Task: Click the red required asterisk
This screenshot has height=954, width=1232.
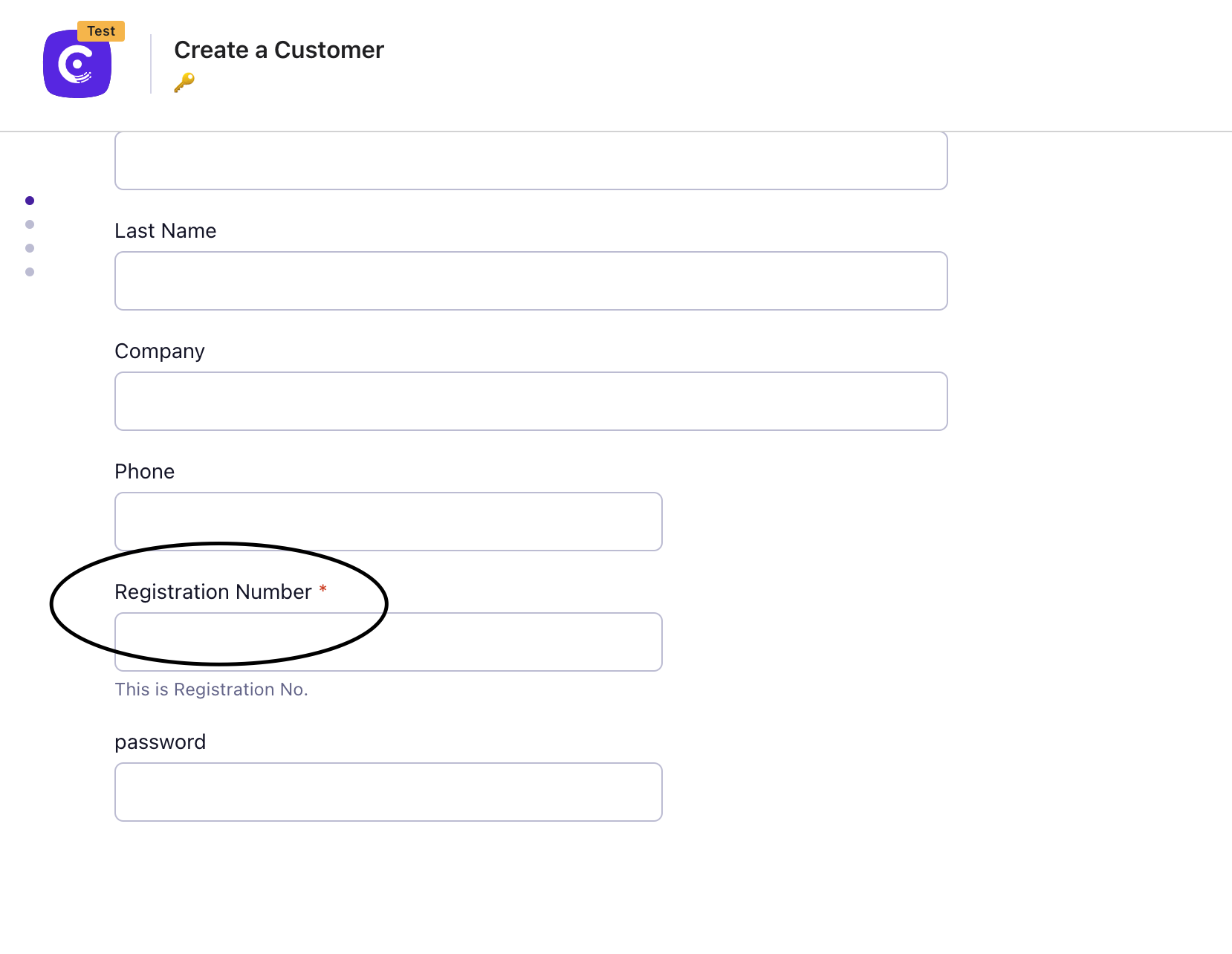Action: tap(323, 589)
